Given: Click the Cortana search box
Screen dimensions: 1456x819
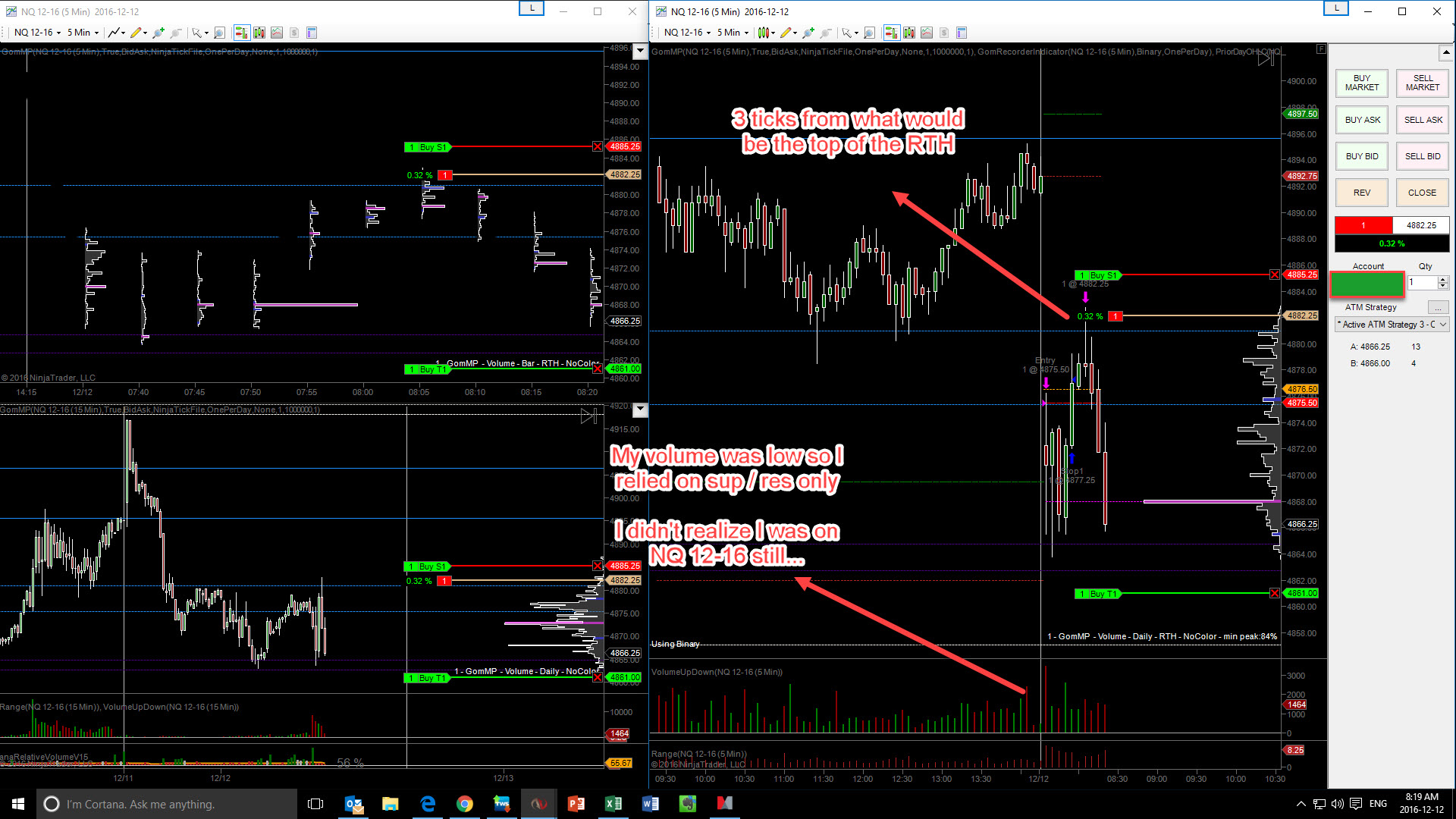Looking at the screenshot, I should tap(167, 804).
